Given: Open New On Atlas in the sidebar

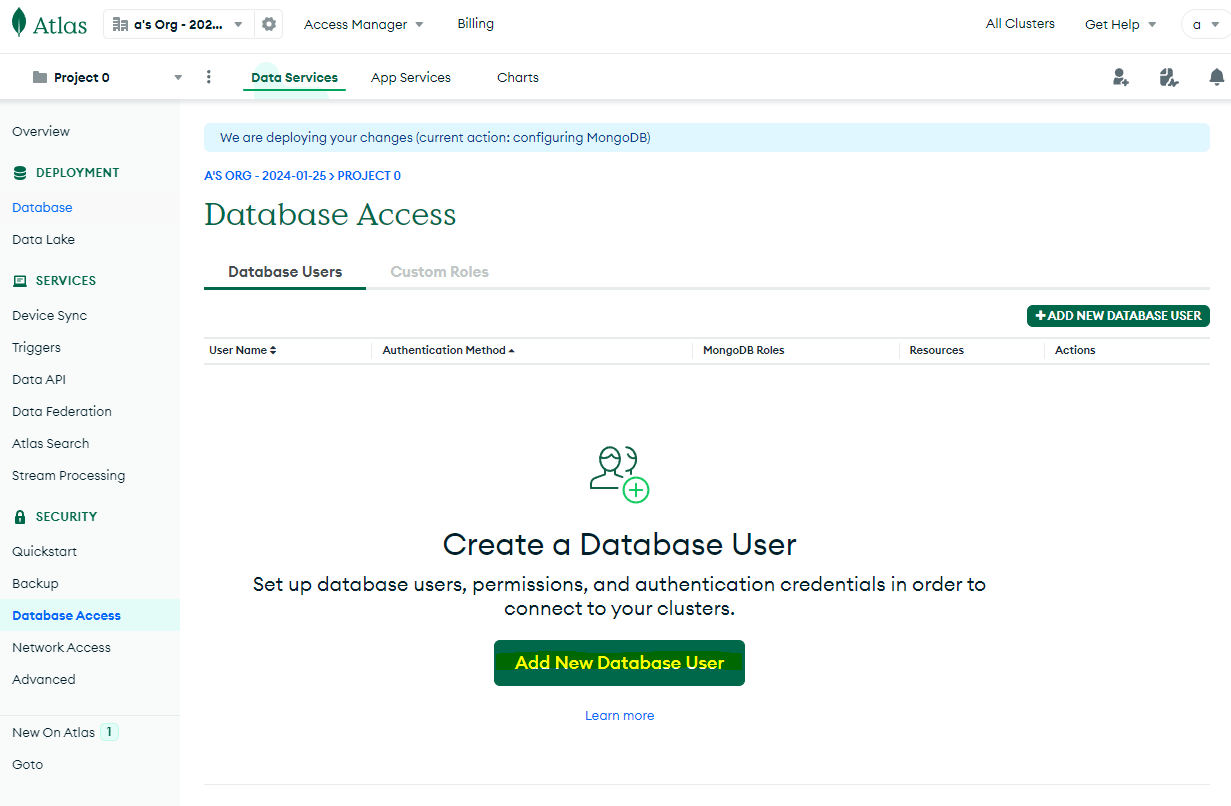Looking at the screenshot, I should coord(53,732).
